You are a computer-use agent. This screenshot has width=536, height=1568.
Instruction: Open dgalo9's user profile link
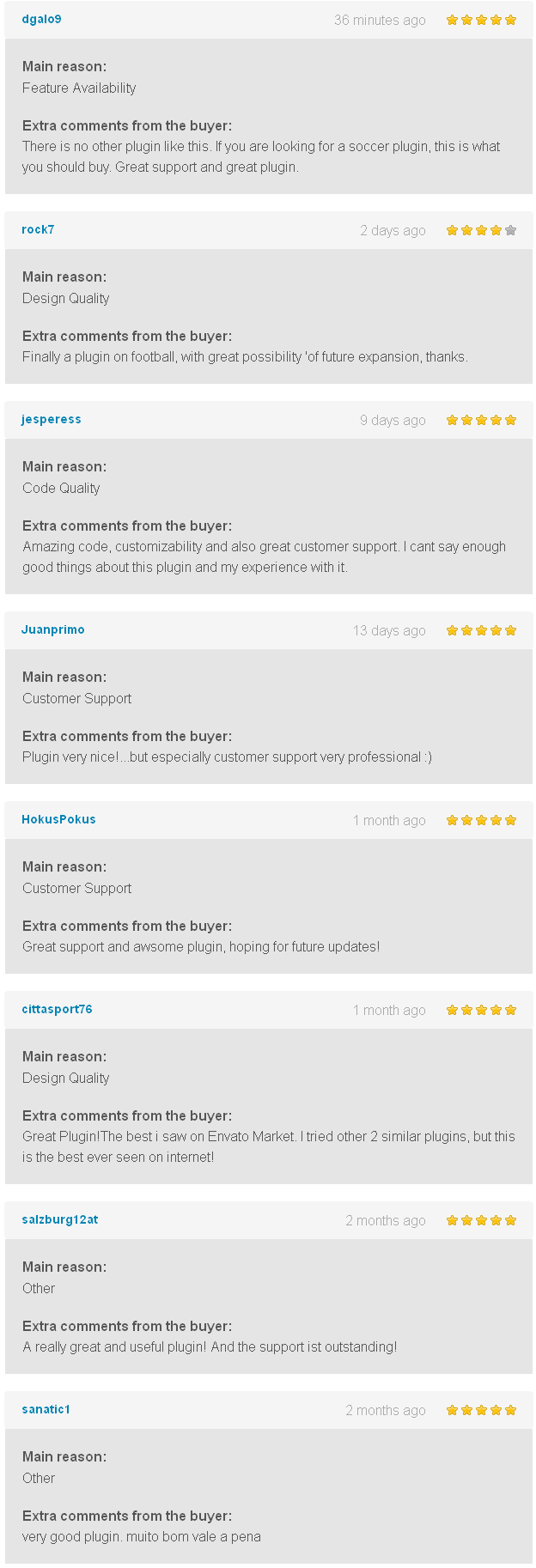pos(41,19)
